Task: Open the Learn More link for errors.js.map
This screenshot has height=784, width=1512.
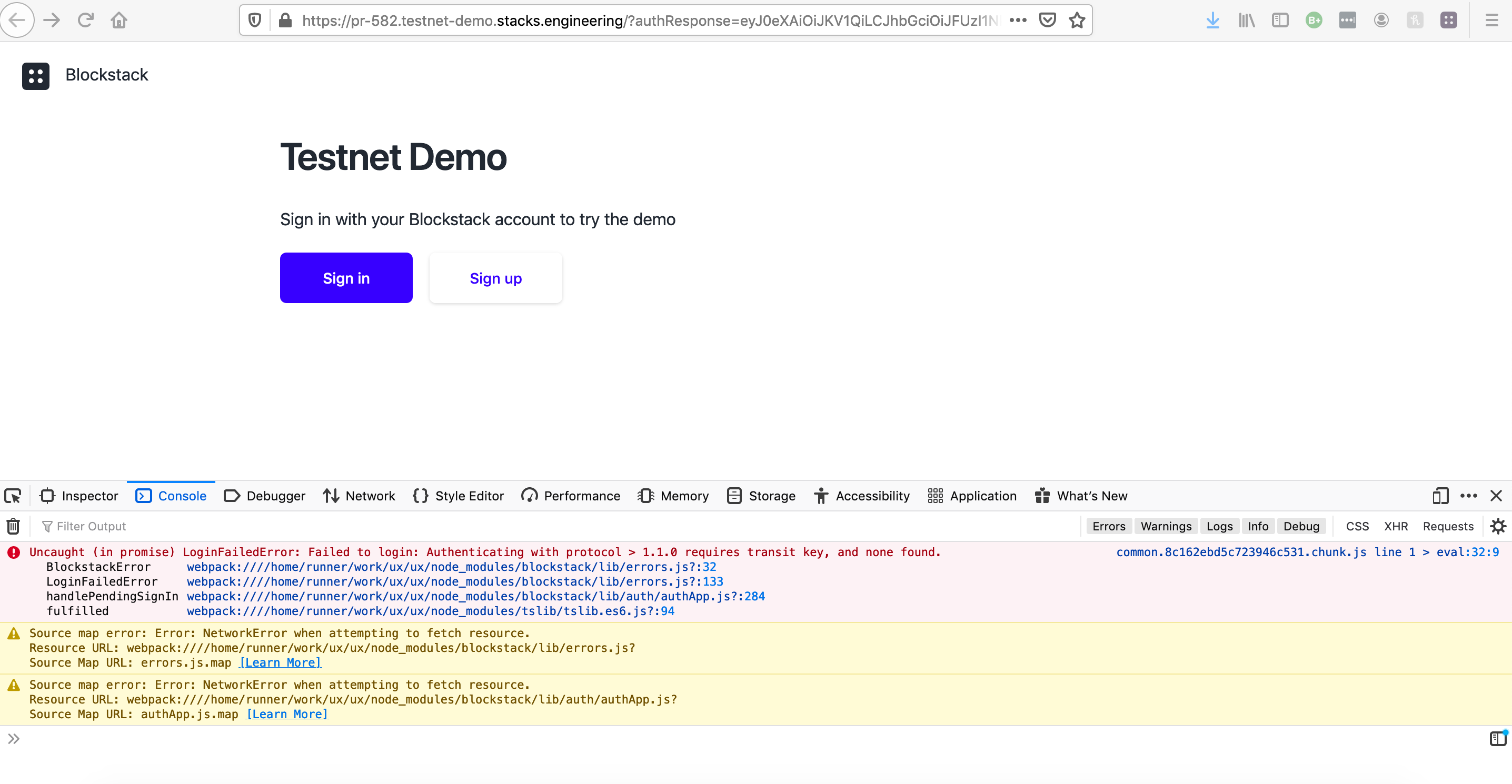Action: (280, 662)
